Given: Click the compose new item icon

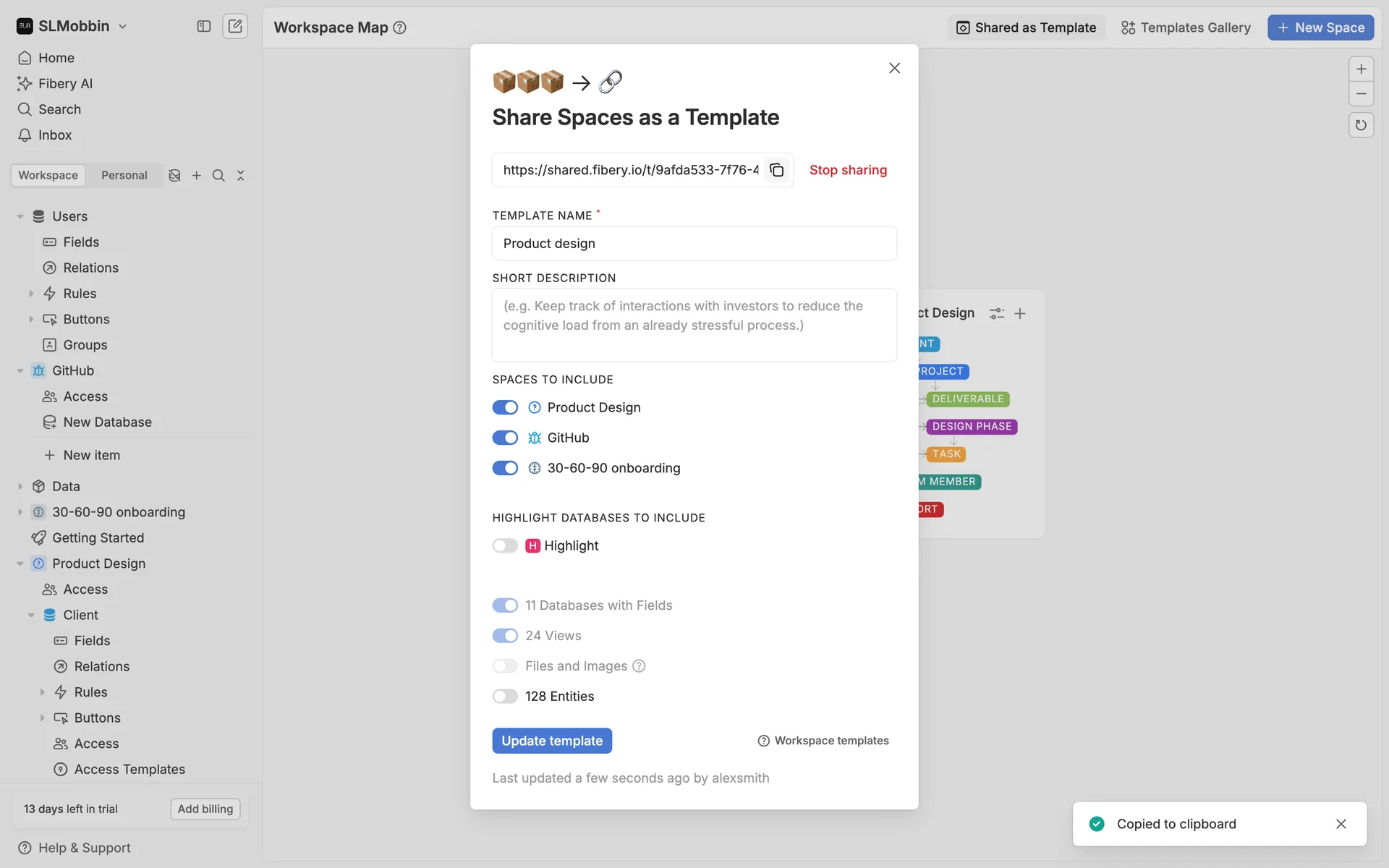Looking at the screenshot, I should tap(235, 27).
